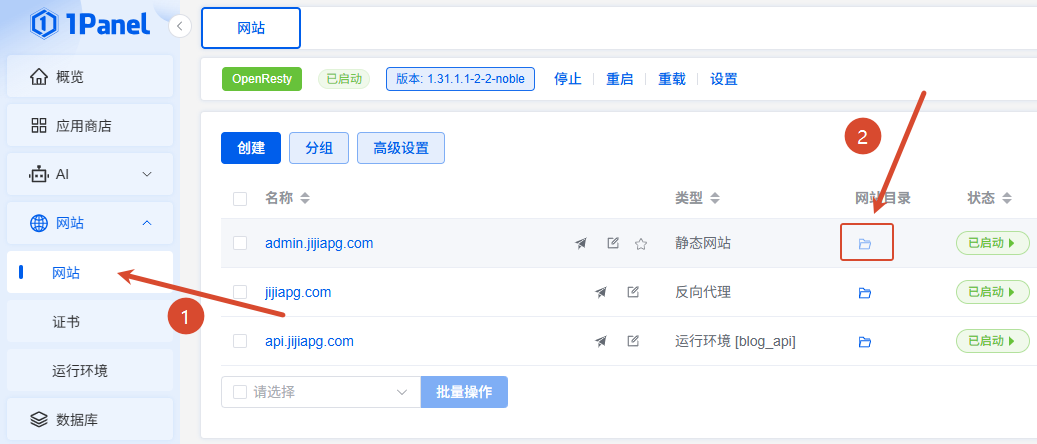Tick the checkbox beside api.jijiapg.com
1037x444 pixels.
coord(240,341)
